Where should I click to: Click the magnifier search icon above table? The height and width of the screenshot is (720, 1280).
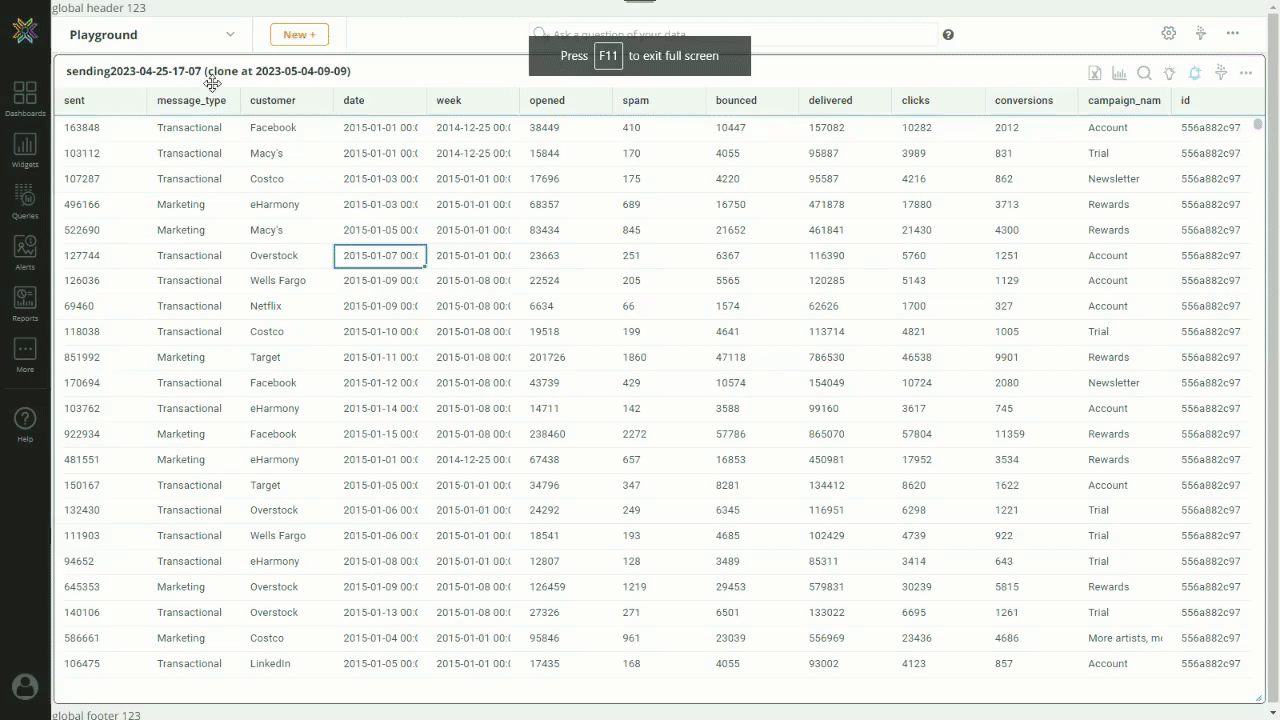click(x=1144, y=73)
